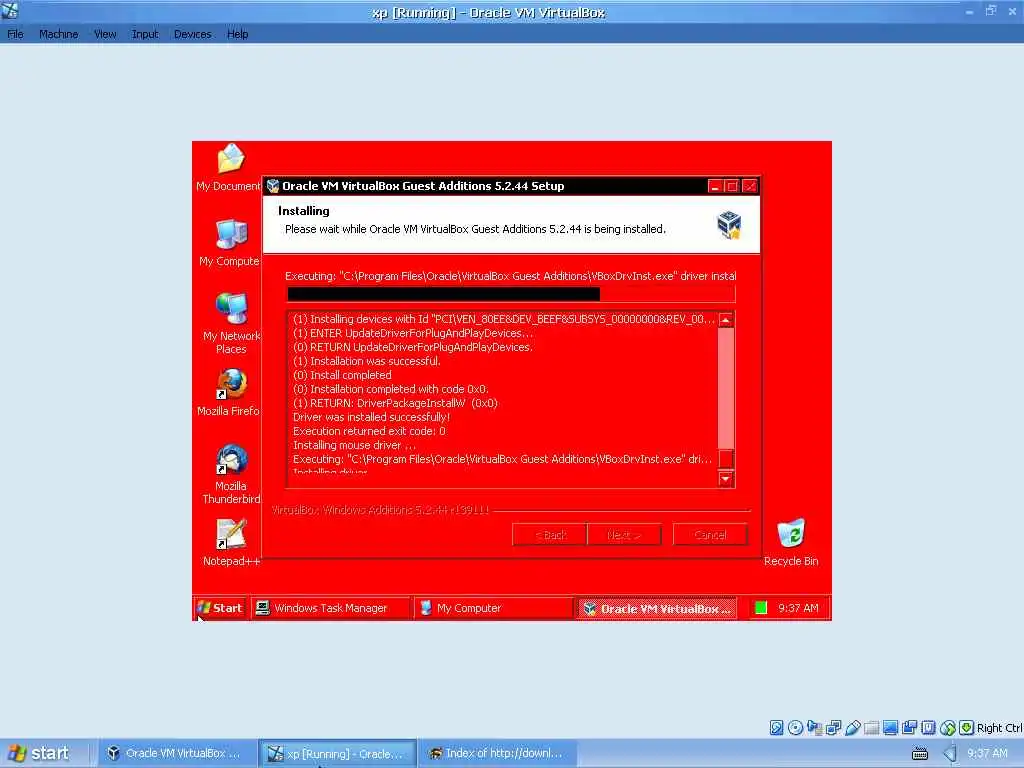
Task: Click the optical drive indicator in VirtualBox status bar
Action: (795, 728)
